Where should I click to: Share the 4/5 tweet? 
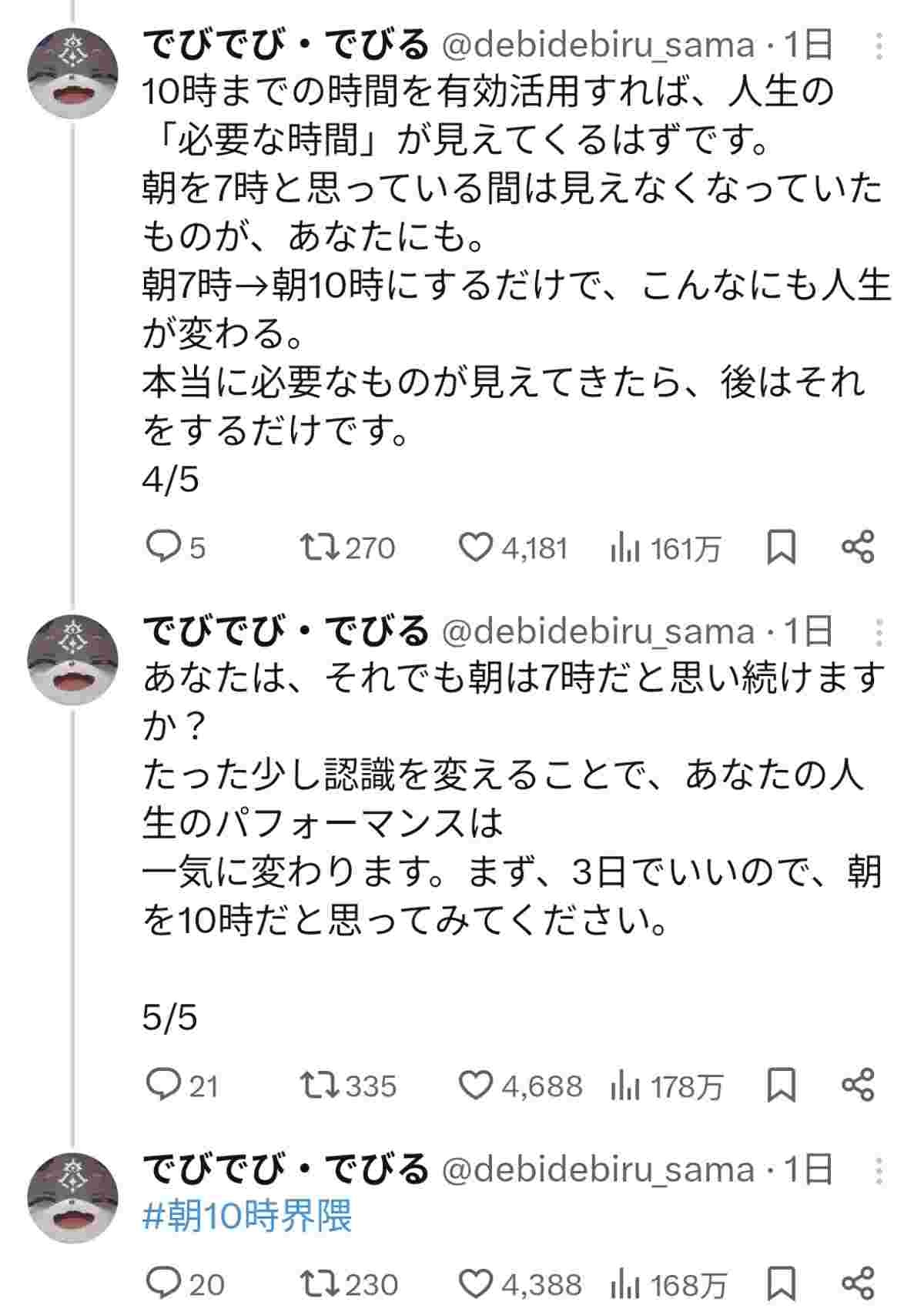pos(858,547)
